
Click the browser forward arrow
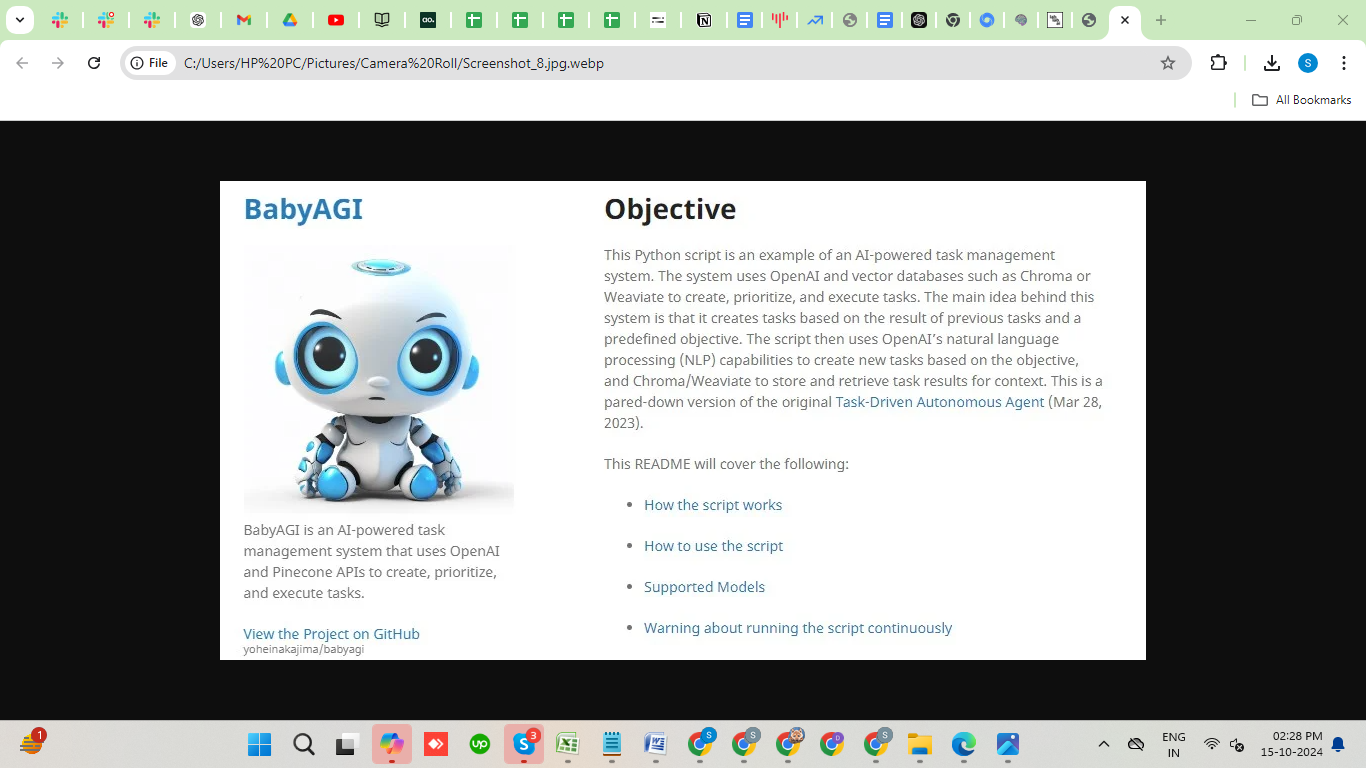[58, 63]
